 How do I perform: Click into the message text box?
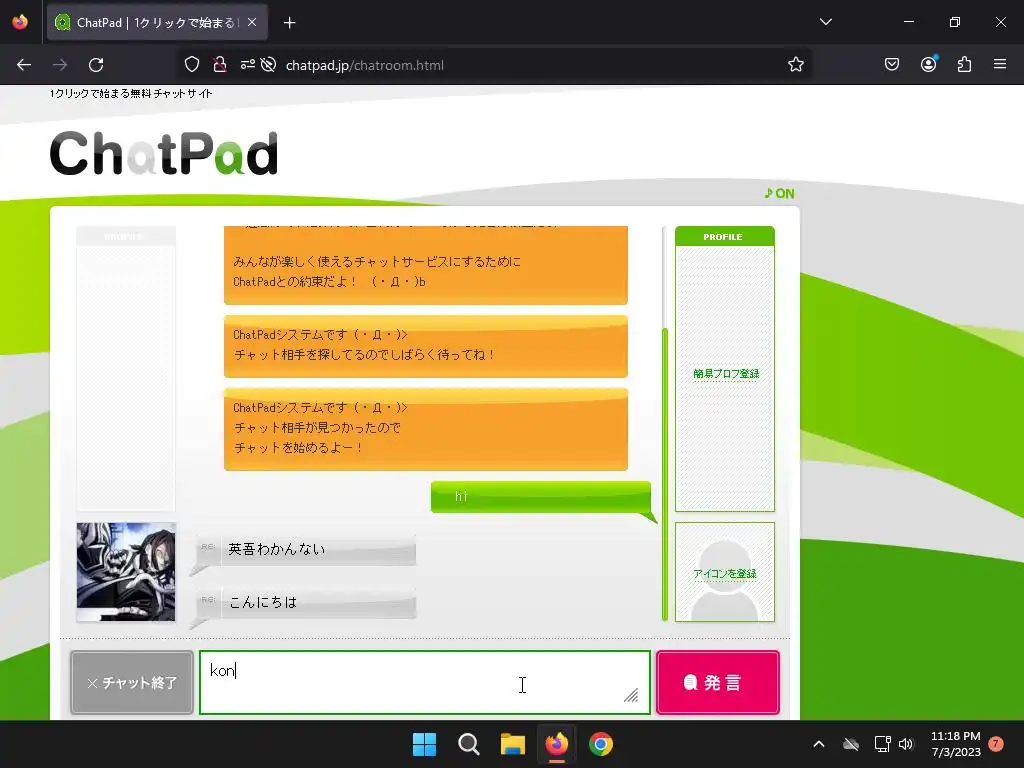click(x=425, y=682)
